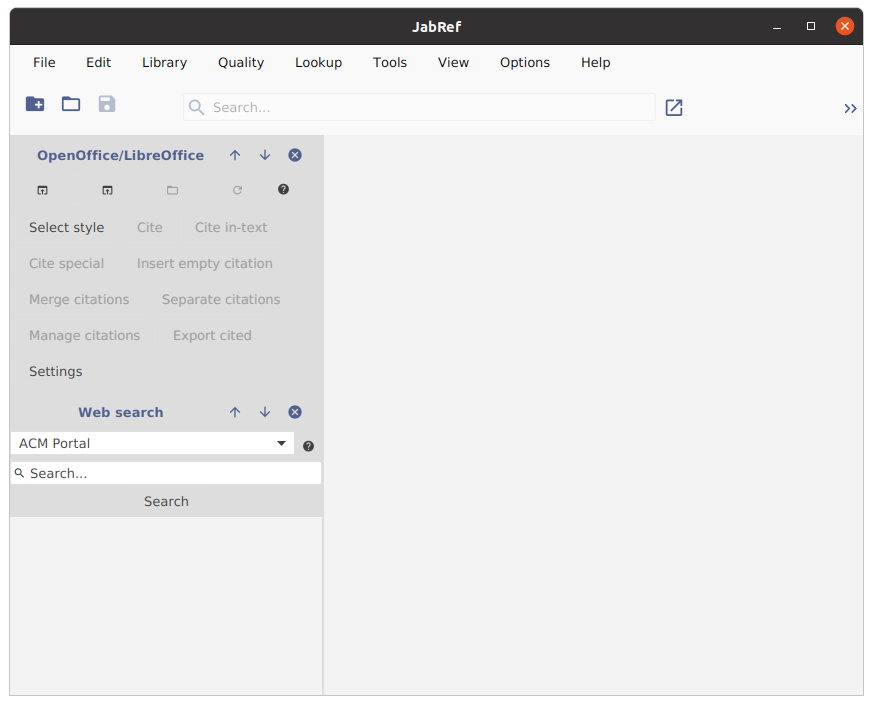Open the Tools menu
This screenshot has width=873, height=705.
pyautogui.click(x=390, y=62)
